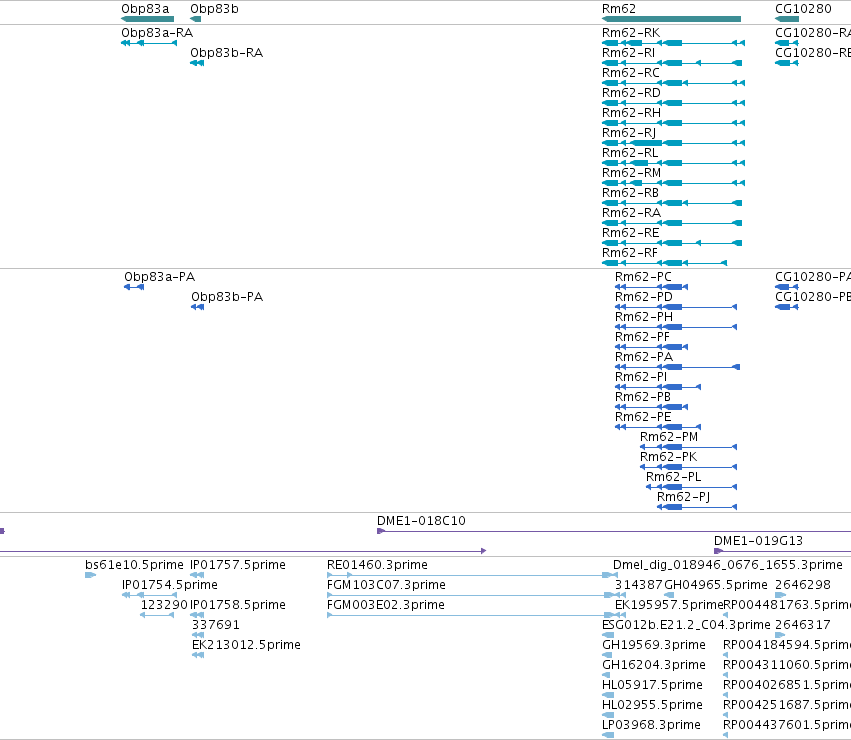
Task: Select protein Obp83b-PA
Action: click(227, 297)
